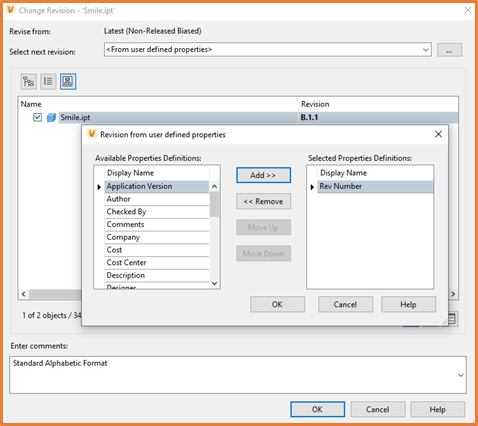Open Help in the properties dialog
The height and width of the screenshot is (426, 478).
408,304
